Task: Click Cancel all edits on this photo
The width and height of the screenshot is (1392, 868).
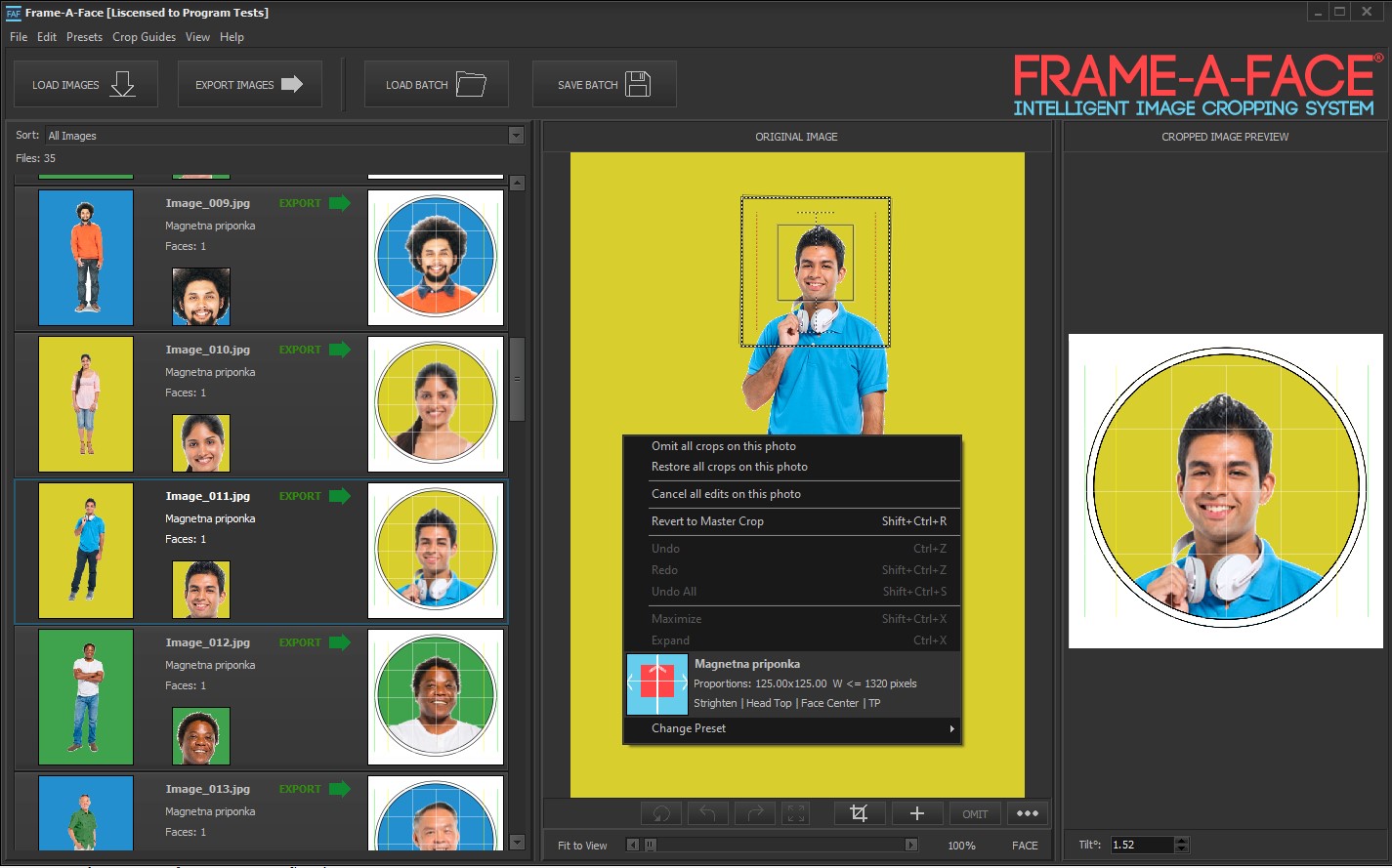Action: point(726,494)
